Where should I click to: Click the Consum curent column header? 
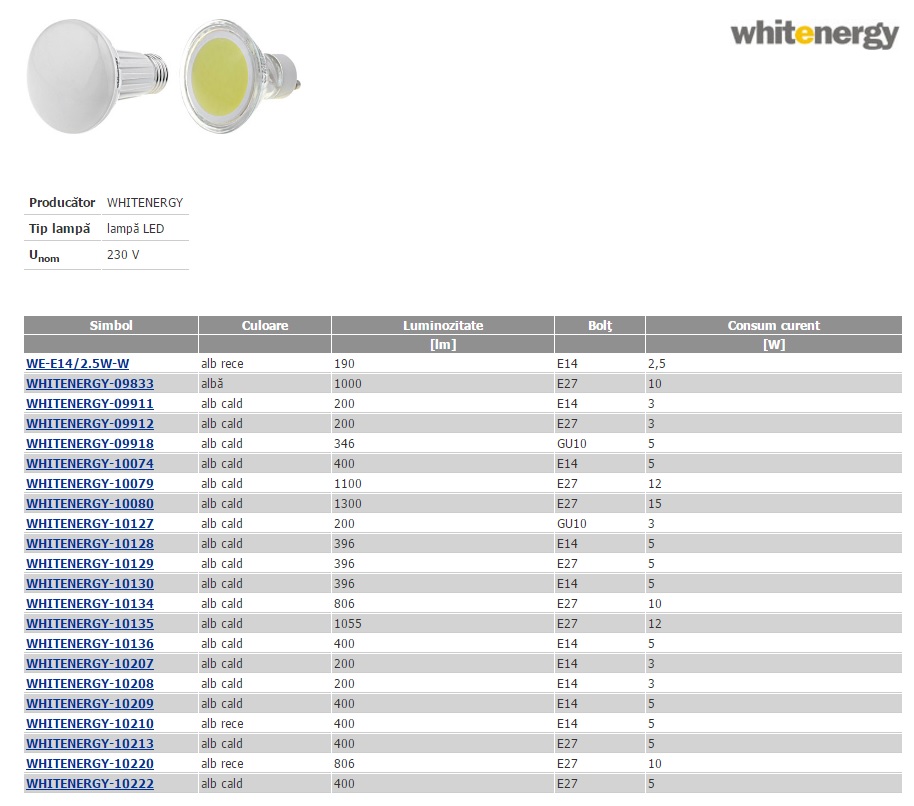(x=774, y=325)
